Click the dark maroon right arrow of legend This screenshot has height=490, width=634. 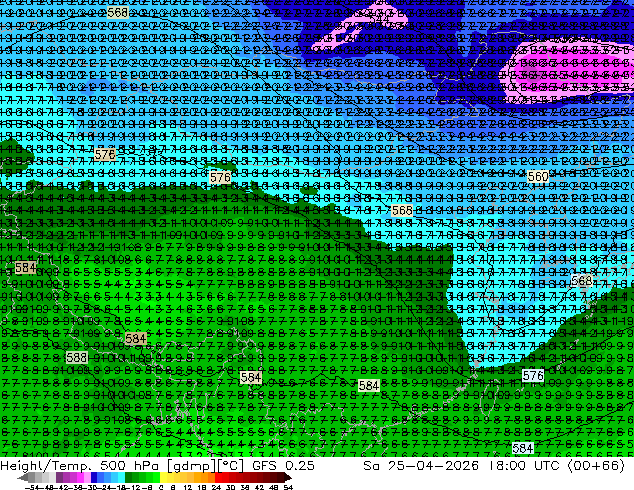pos(287,478)
